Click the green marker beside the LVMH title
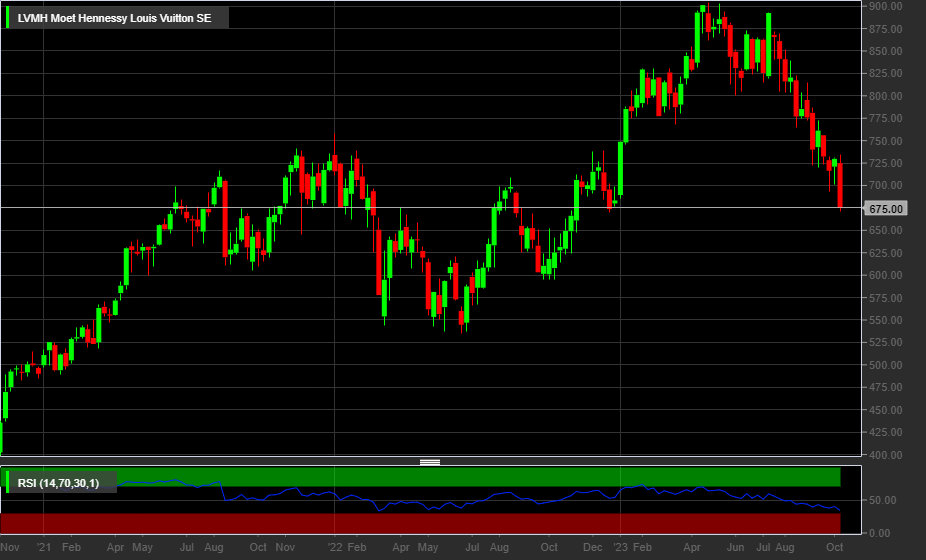 pyautogui.click(x=8, y=18)
